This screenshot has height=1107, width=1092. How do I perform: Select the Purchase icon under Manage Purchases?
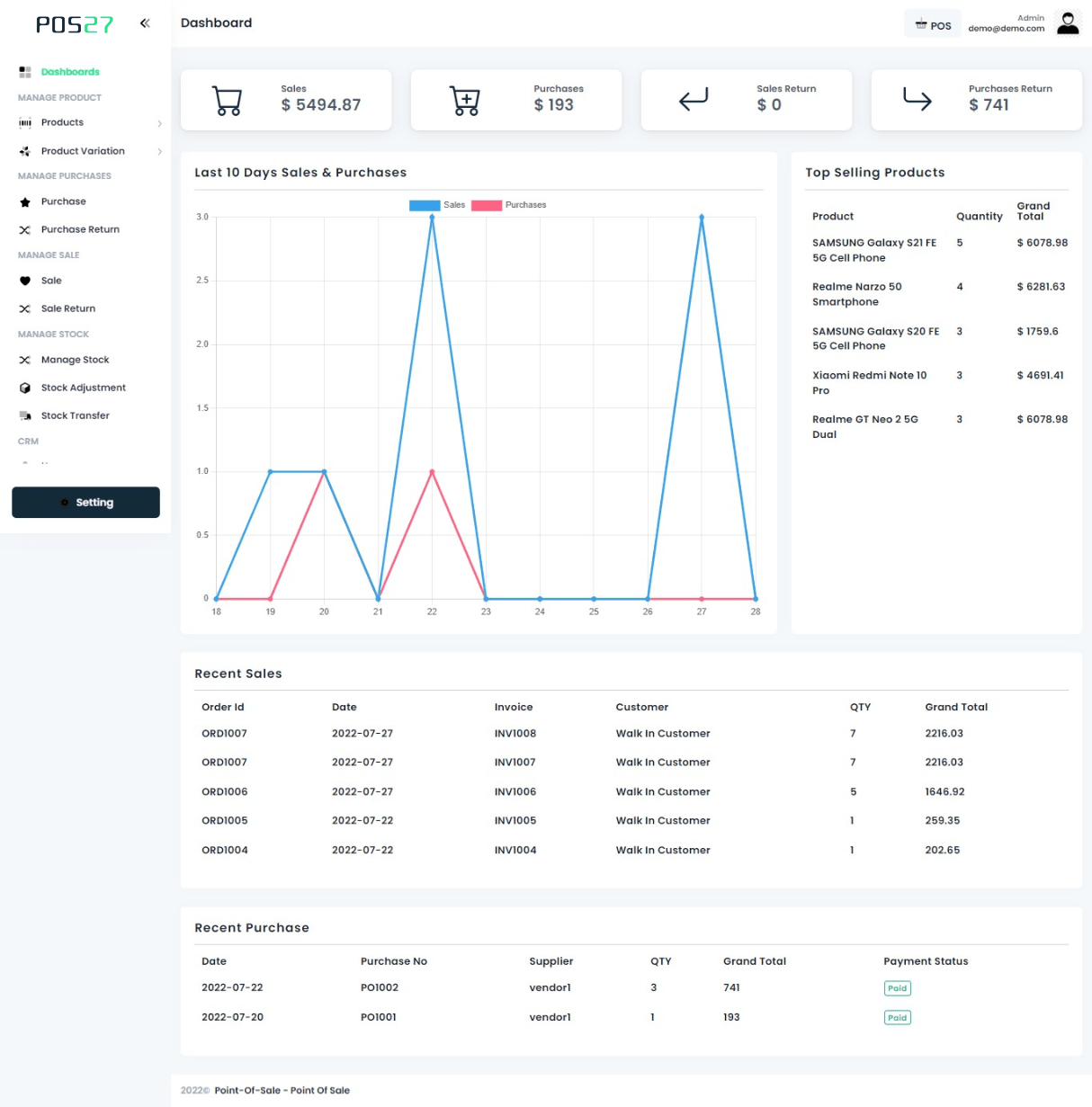pos(24,201)
